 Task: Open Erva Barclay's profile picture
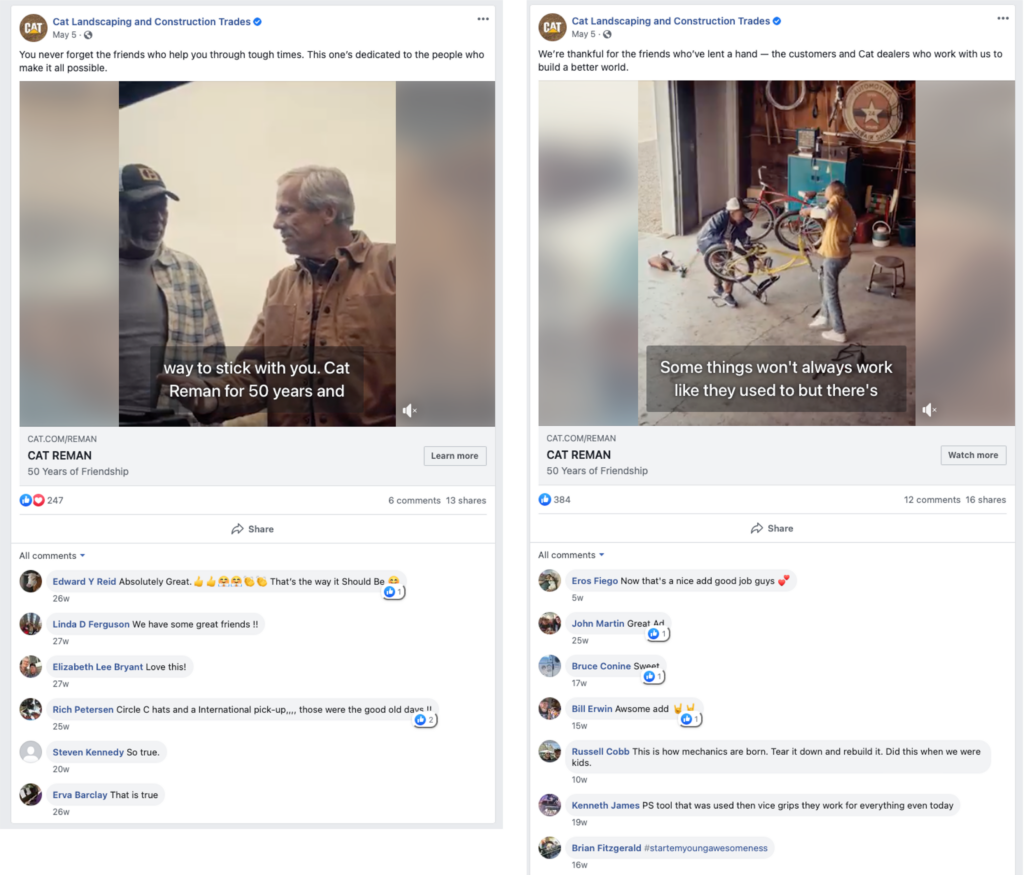pyautogui.click(x=31, y=795)
